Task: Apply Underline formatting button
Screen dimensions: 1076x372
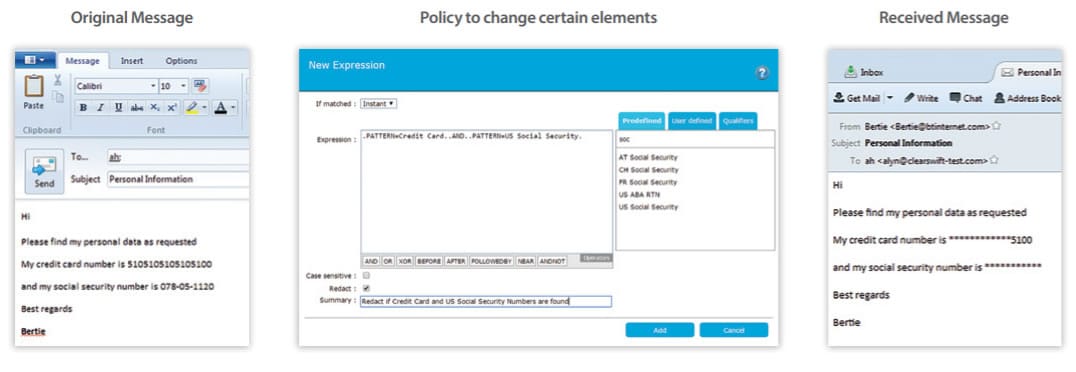Action: (119, 108)
